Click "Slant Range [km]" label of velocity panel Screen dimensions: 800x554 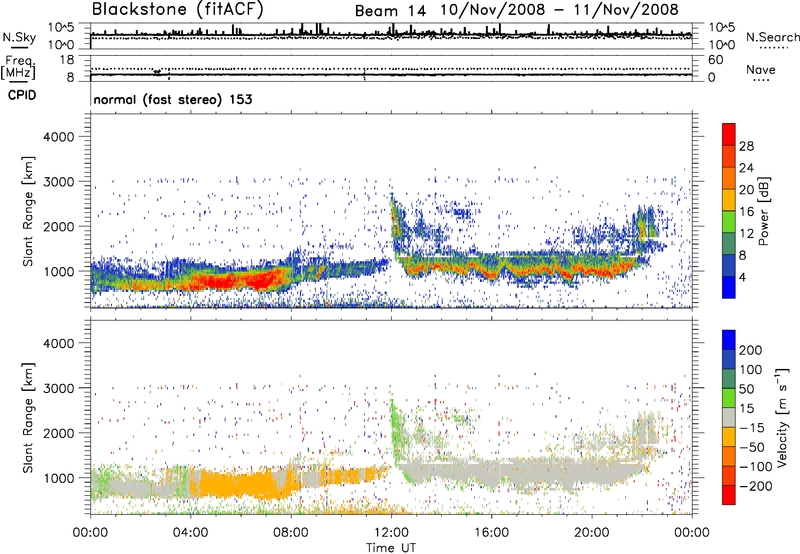[x=28, y=418]
